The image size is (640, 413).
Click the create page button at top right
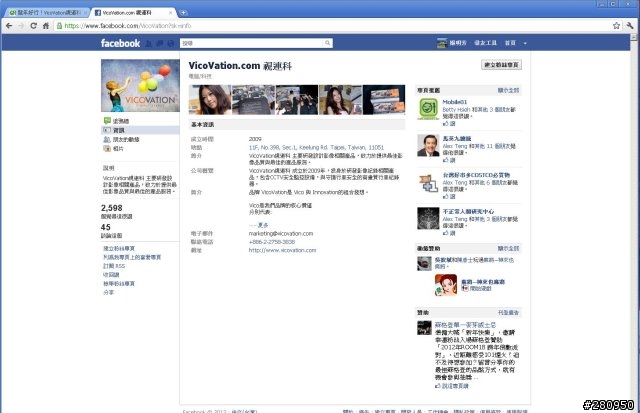point(501,65)
